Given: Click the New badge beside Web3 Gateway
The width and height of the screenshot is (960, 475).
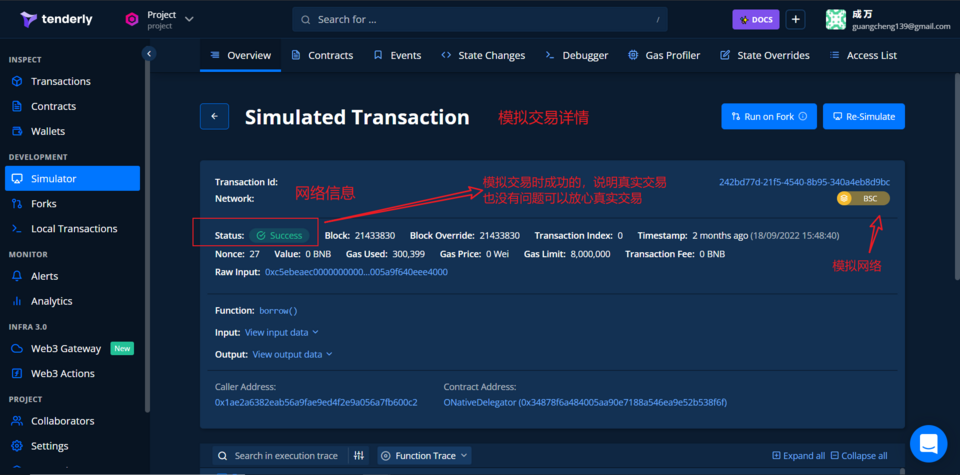Looking at the screenshot, I should [122, 348].
